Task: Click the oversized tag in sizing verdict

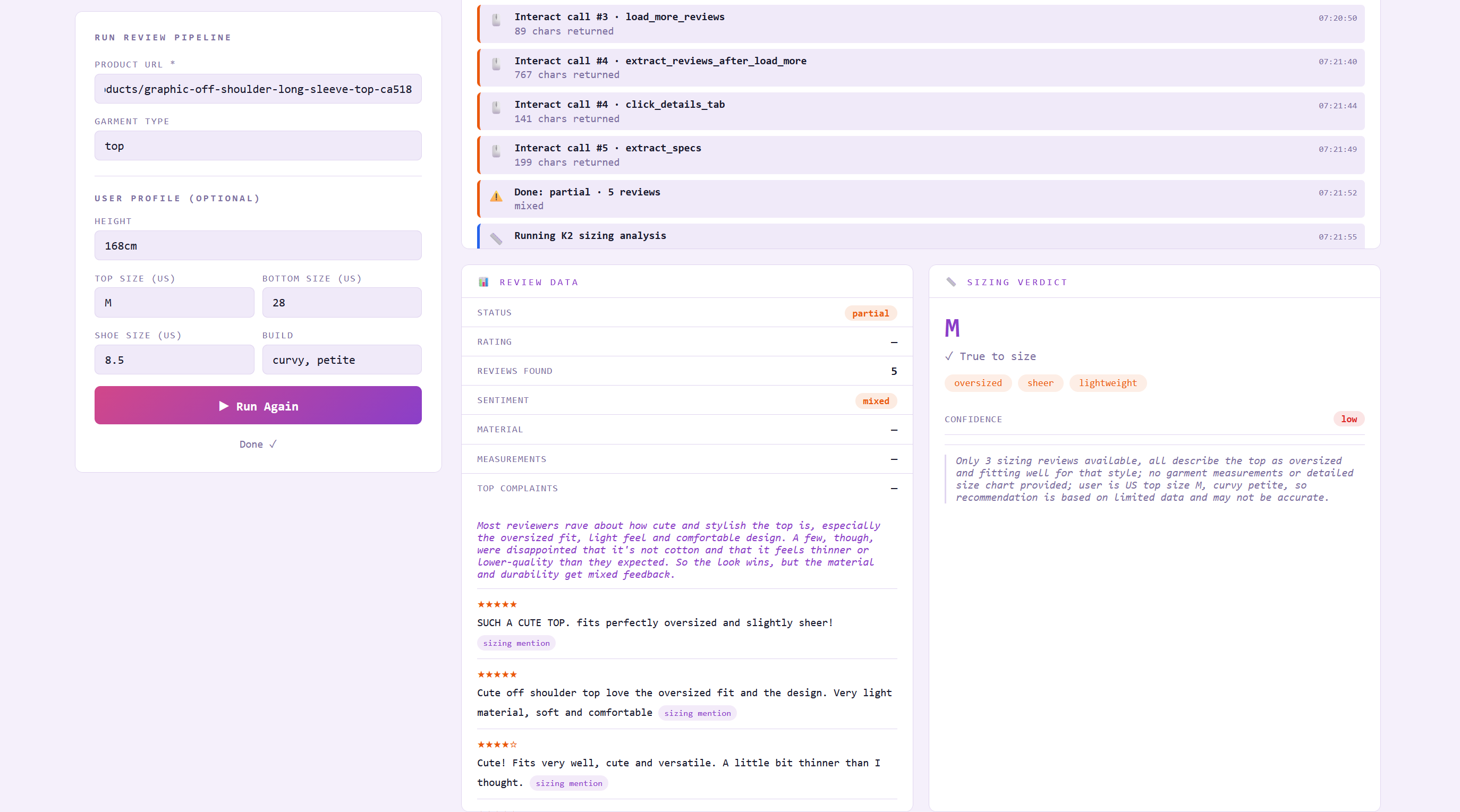Action: (978, 383)
